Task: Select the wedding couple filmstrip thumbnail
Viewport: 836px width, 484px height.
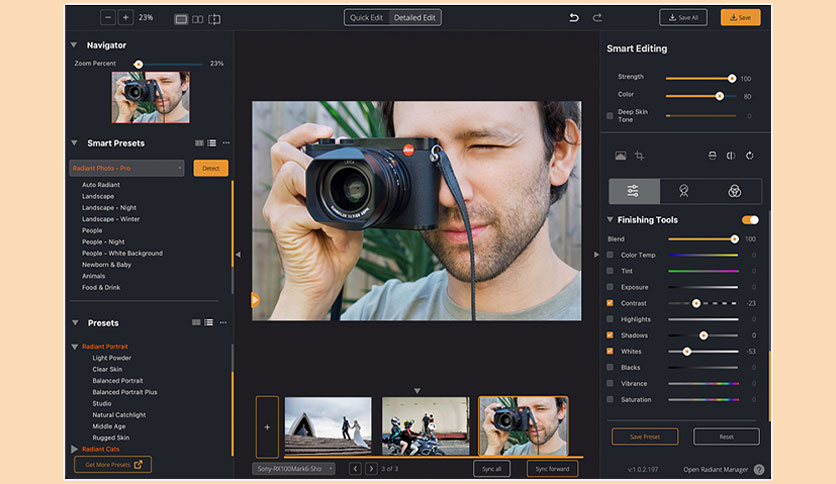Action: [x=328, y=425]
